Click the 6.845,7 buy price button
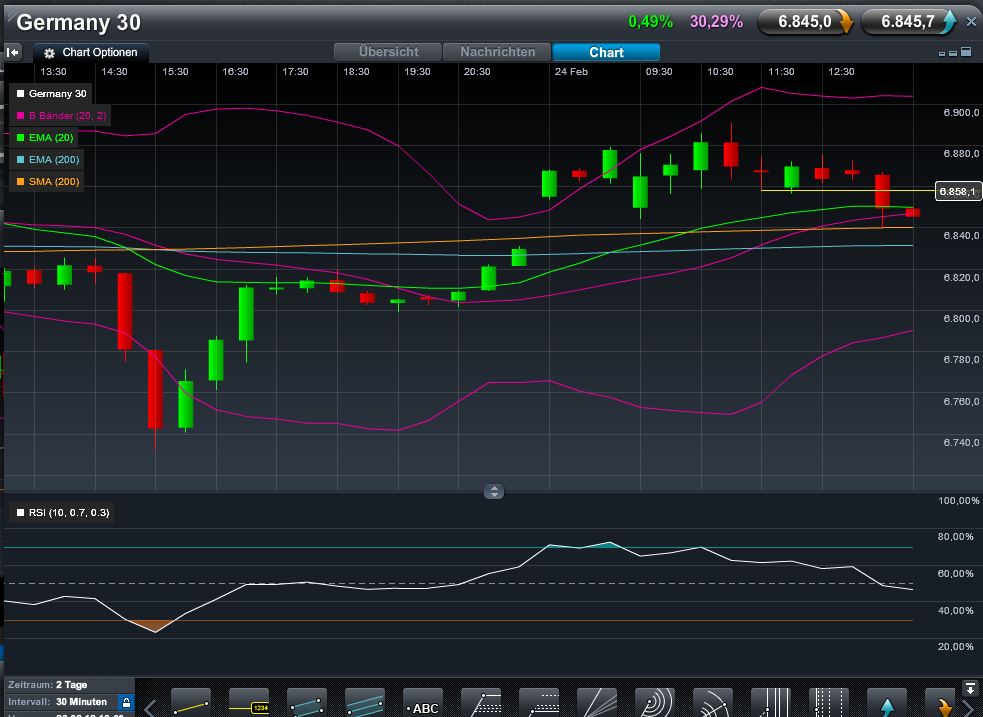Screen dimensions: 983x717 [x=908, y=20]
